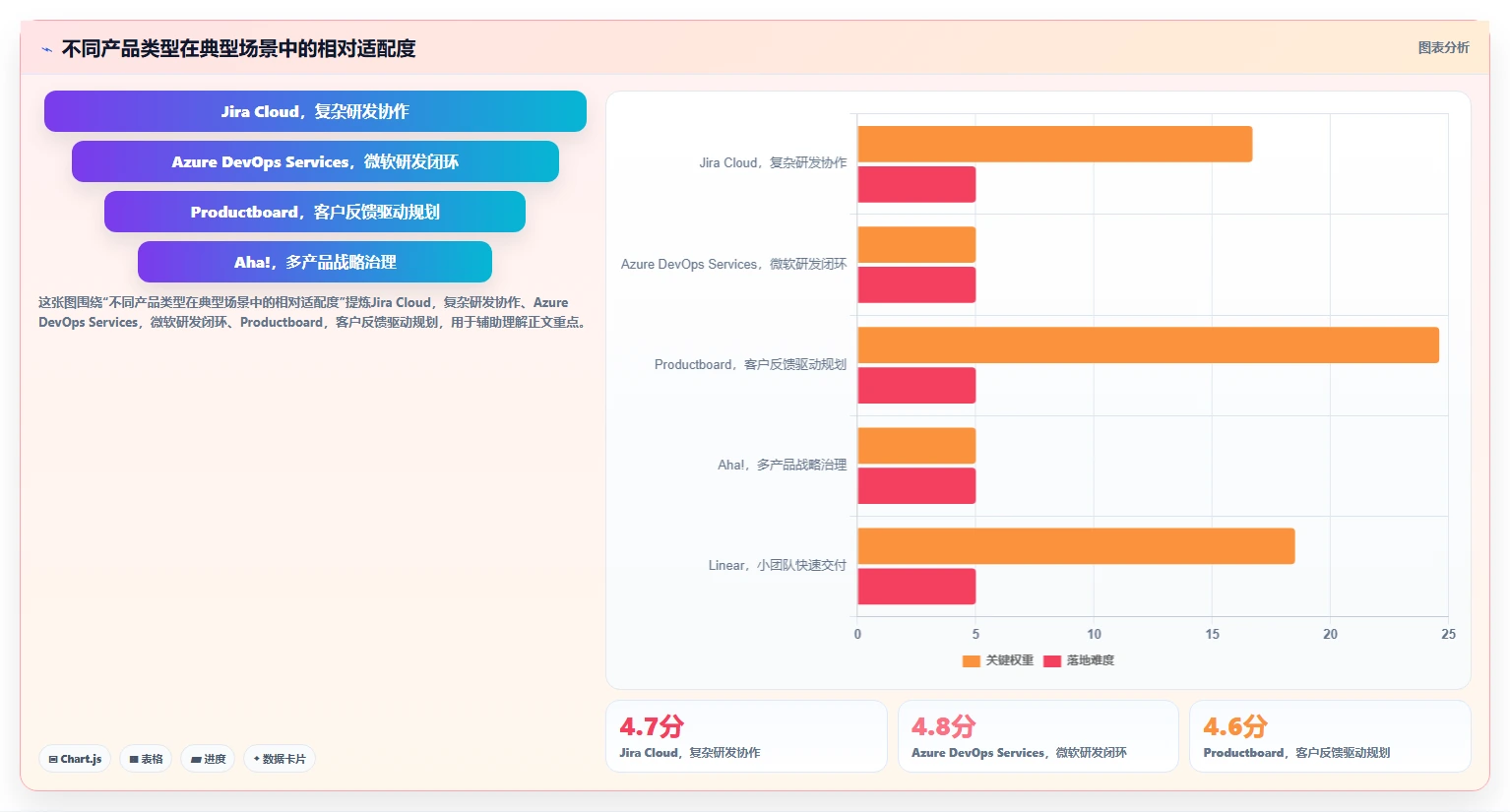Click the small chart icon before the title

46,49
